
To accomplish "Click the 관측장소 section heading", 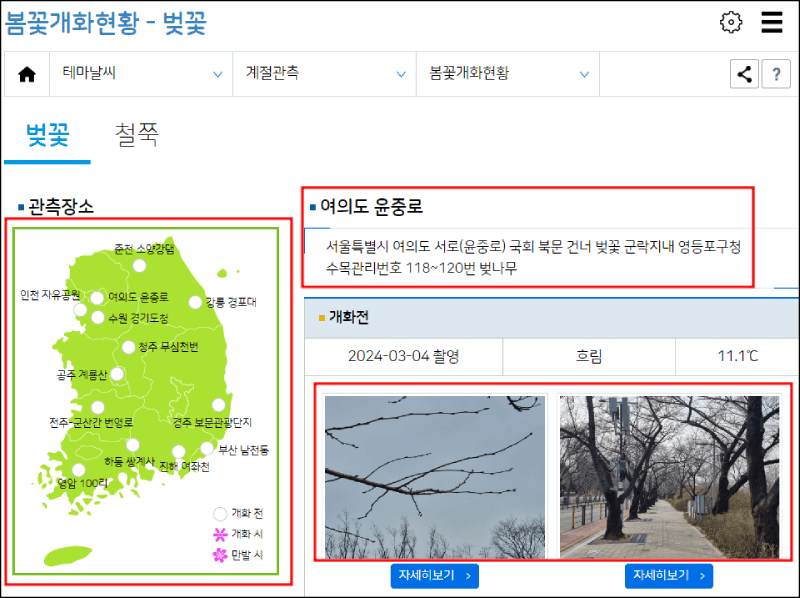I will click(x=61, y=207).
